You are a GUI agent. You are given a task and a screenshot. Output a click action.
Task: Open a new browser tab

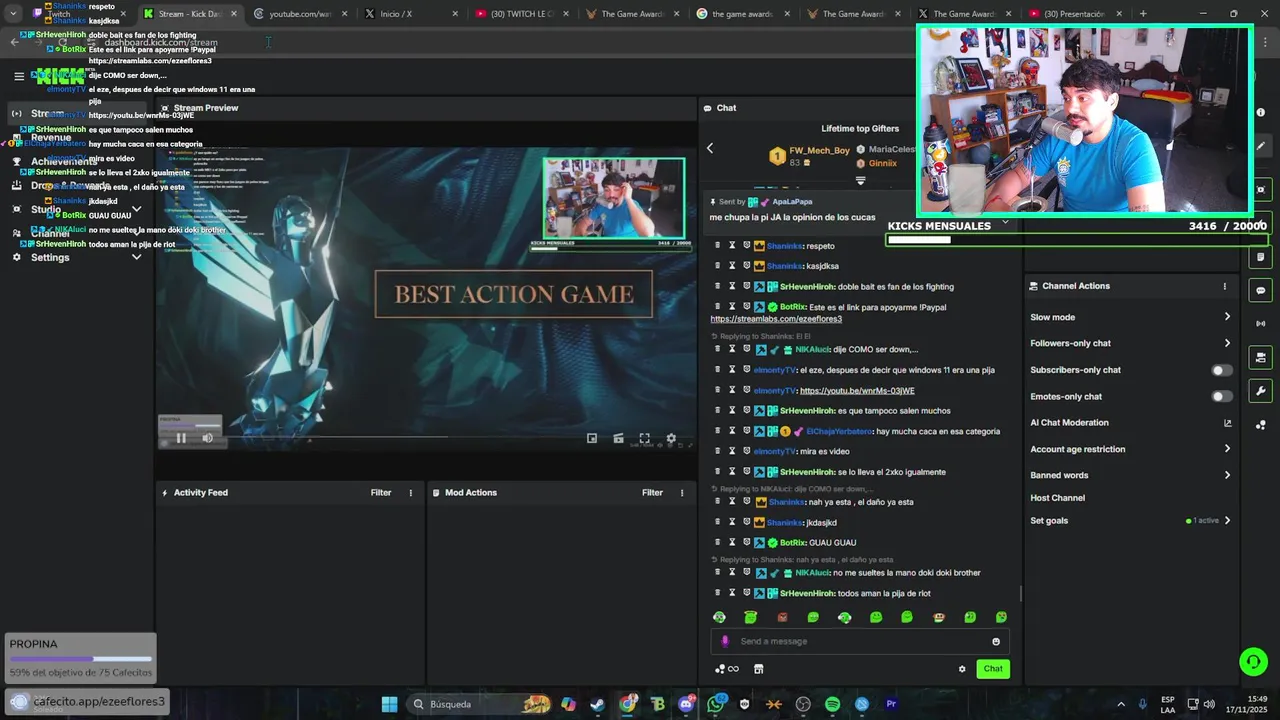coord(1143,14)
